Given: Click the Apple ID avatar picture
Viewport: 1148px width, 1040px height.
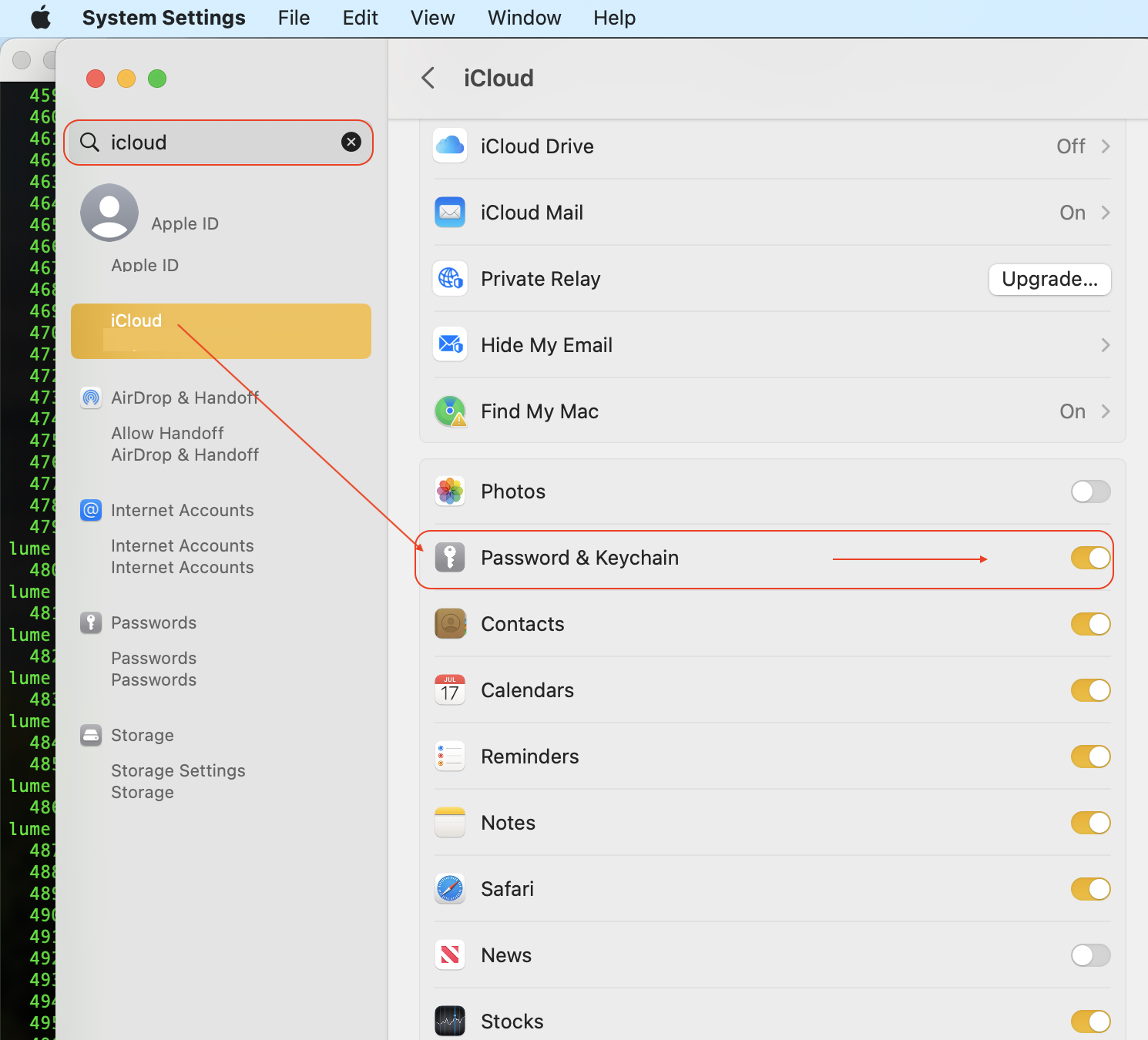Looking at the screenshot, I should pyautogui.click(x=109, y=213).
